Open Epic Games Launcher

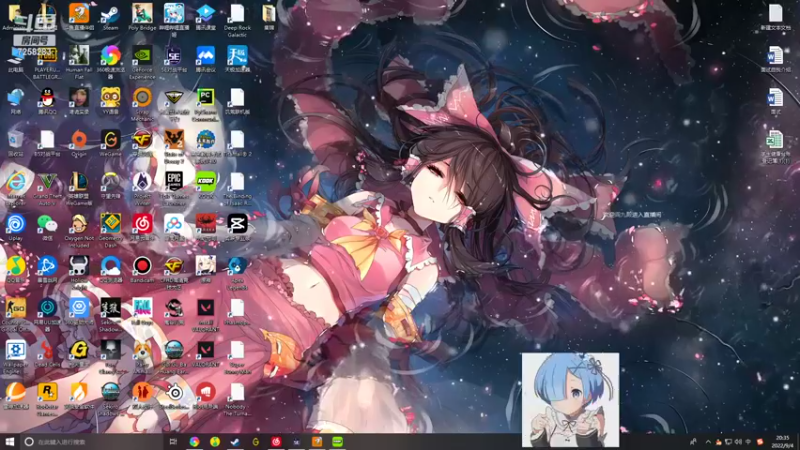[x=173, y=188]
